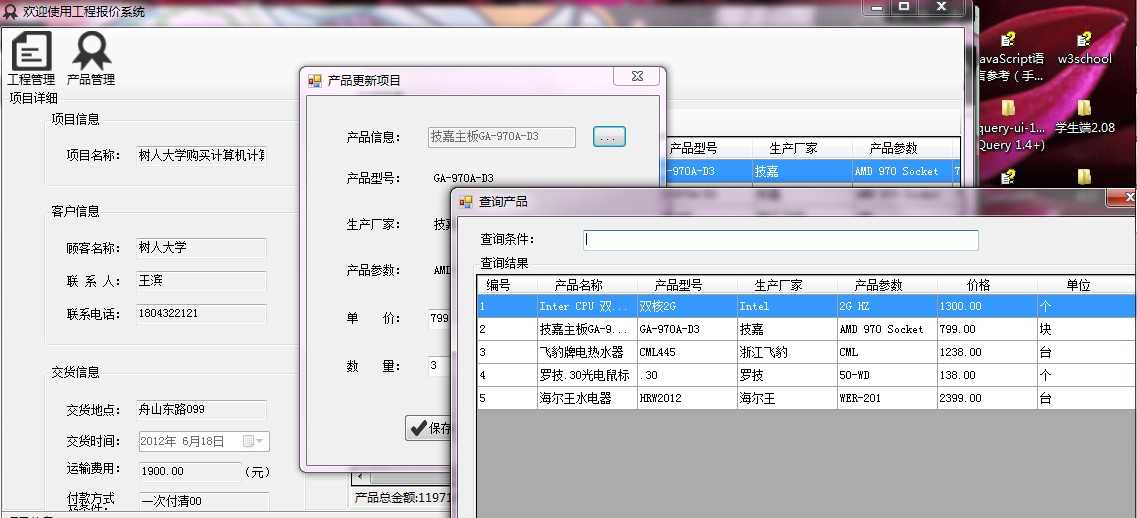
Task: Click the 交货地点 field 舟山东路099
Action: (202, 409)
